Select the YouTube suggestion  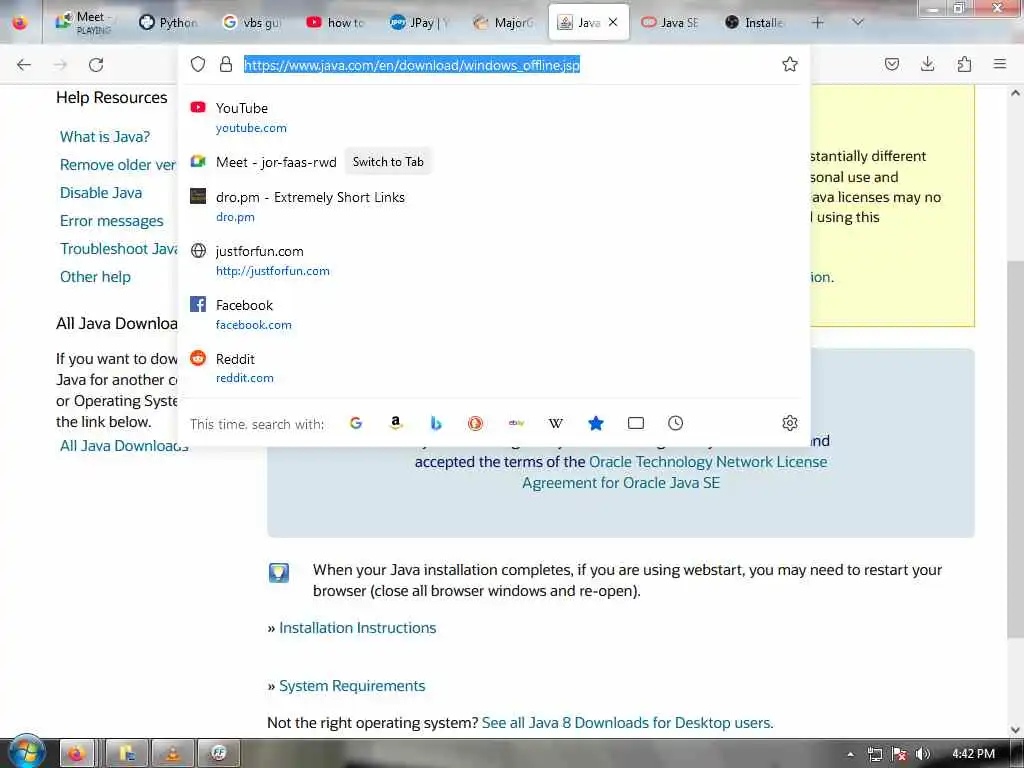(x=494, y=118)
